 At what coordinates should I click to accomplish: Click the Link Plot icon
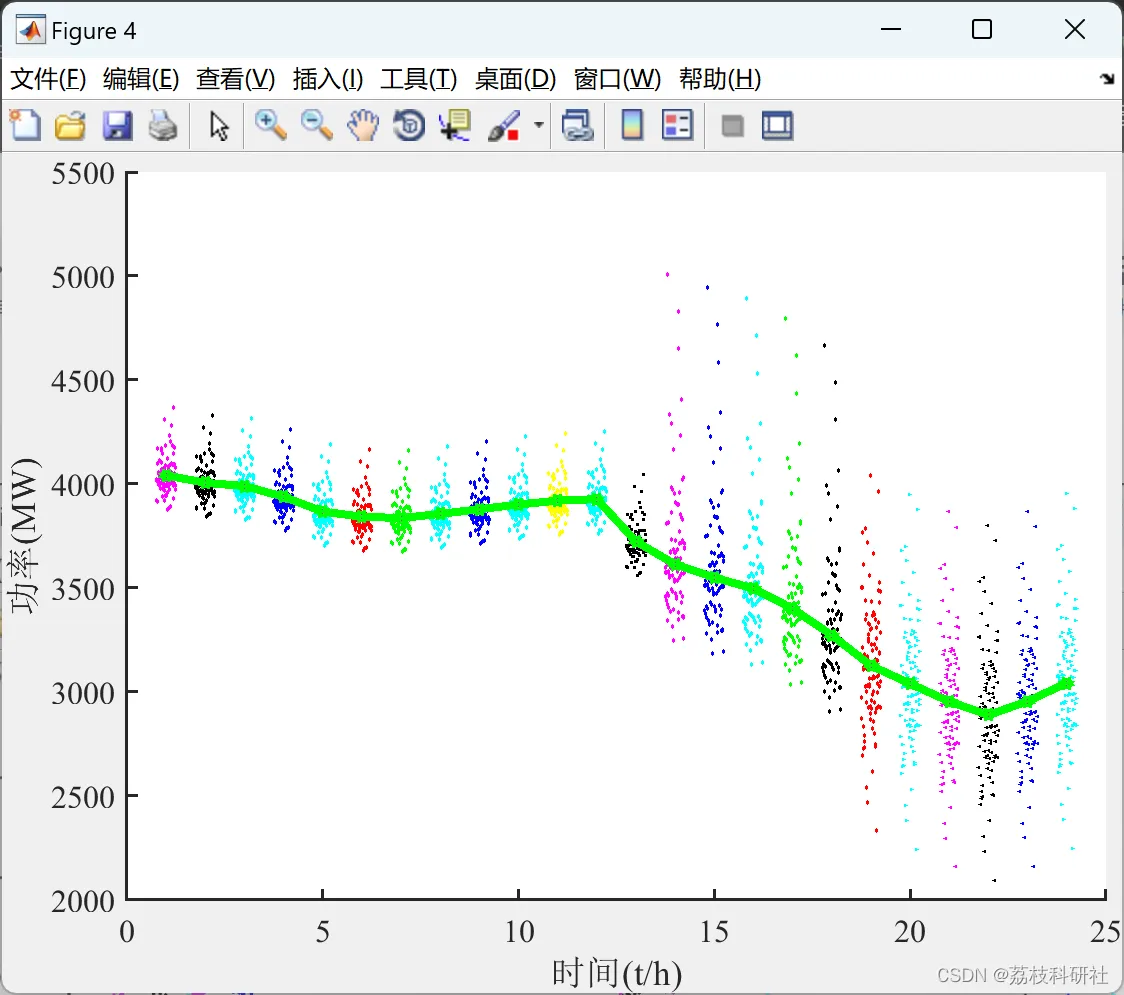tap(578, 125)
